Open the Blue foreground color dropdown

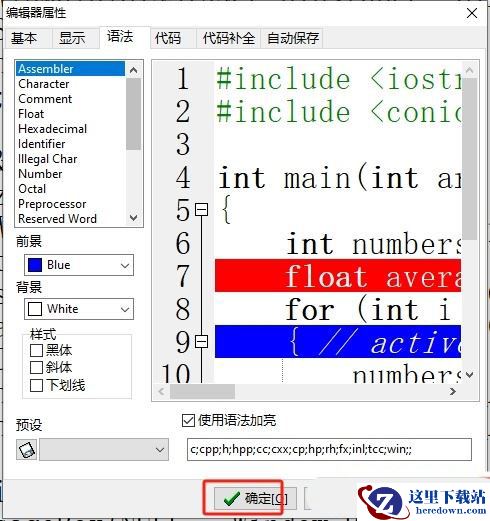(x=79, y=265)
